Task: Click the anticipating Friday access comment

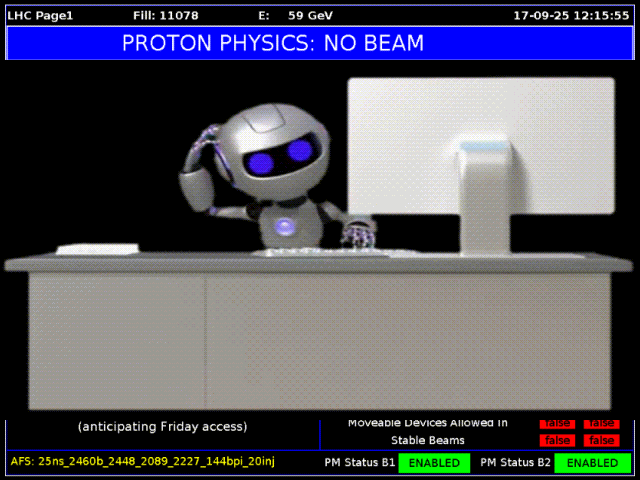Action: click(x=162, y=427)
